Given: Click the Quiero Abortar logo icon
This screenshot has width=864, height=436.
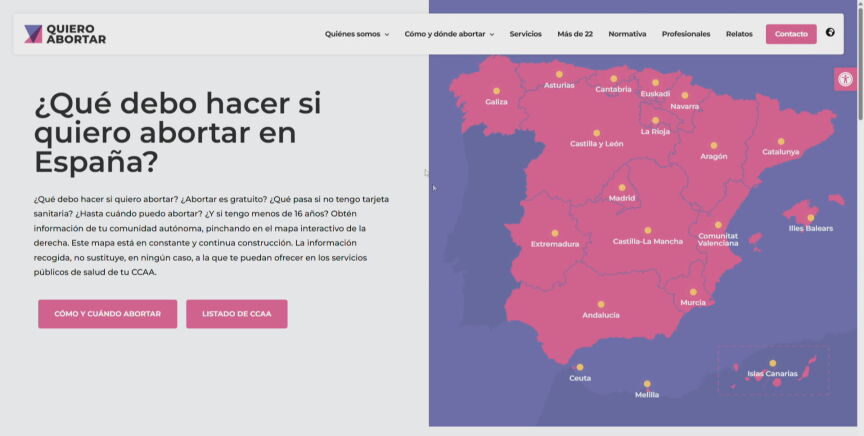Looking at the screenshot, I should (x=33, y=34).
